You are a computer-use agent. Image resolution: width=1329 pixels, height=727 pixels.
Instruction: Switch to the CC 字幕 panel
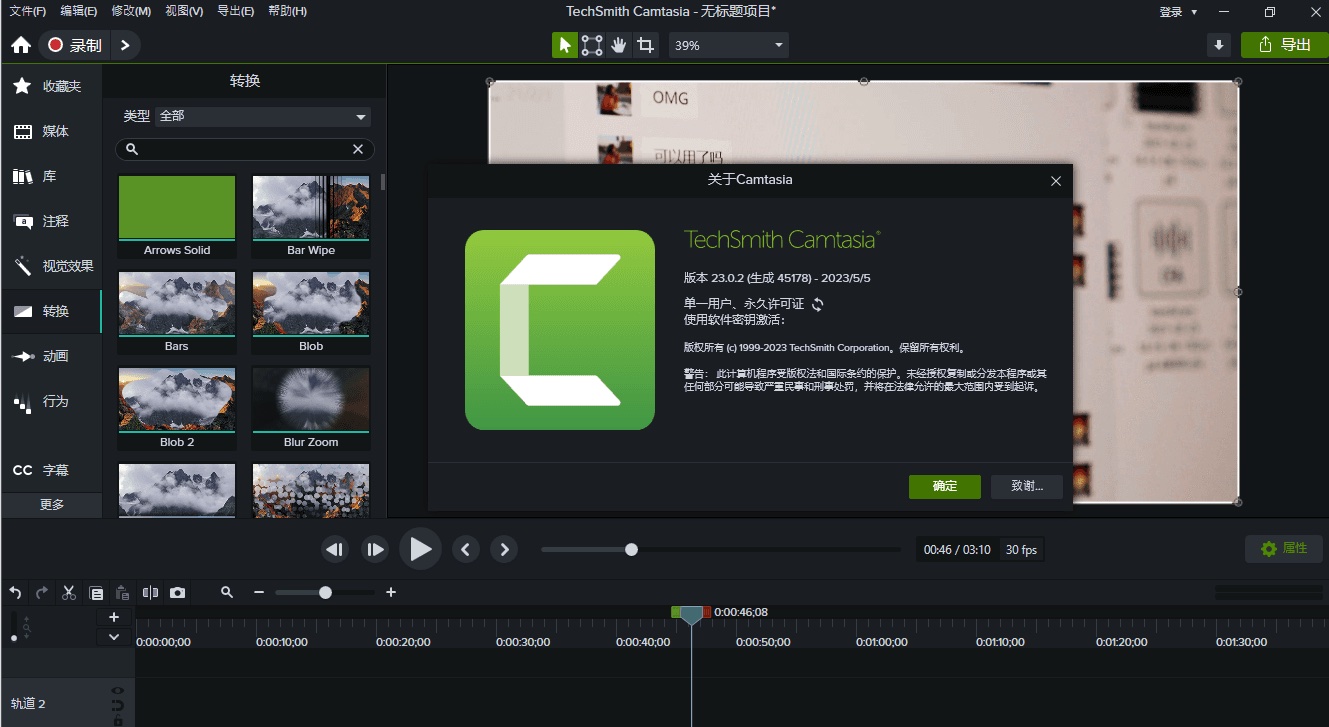51,469
